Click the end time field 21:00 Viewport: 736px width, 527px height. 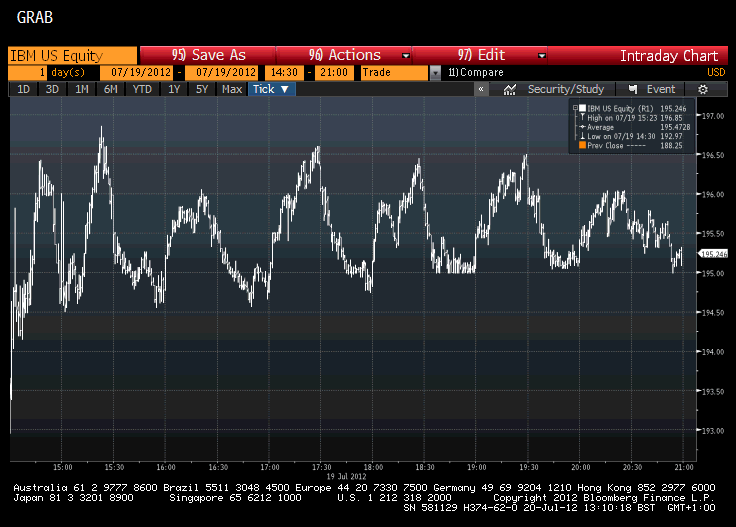pyautogui.click(x=334, y=73)
